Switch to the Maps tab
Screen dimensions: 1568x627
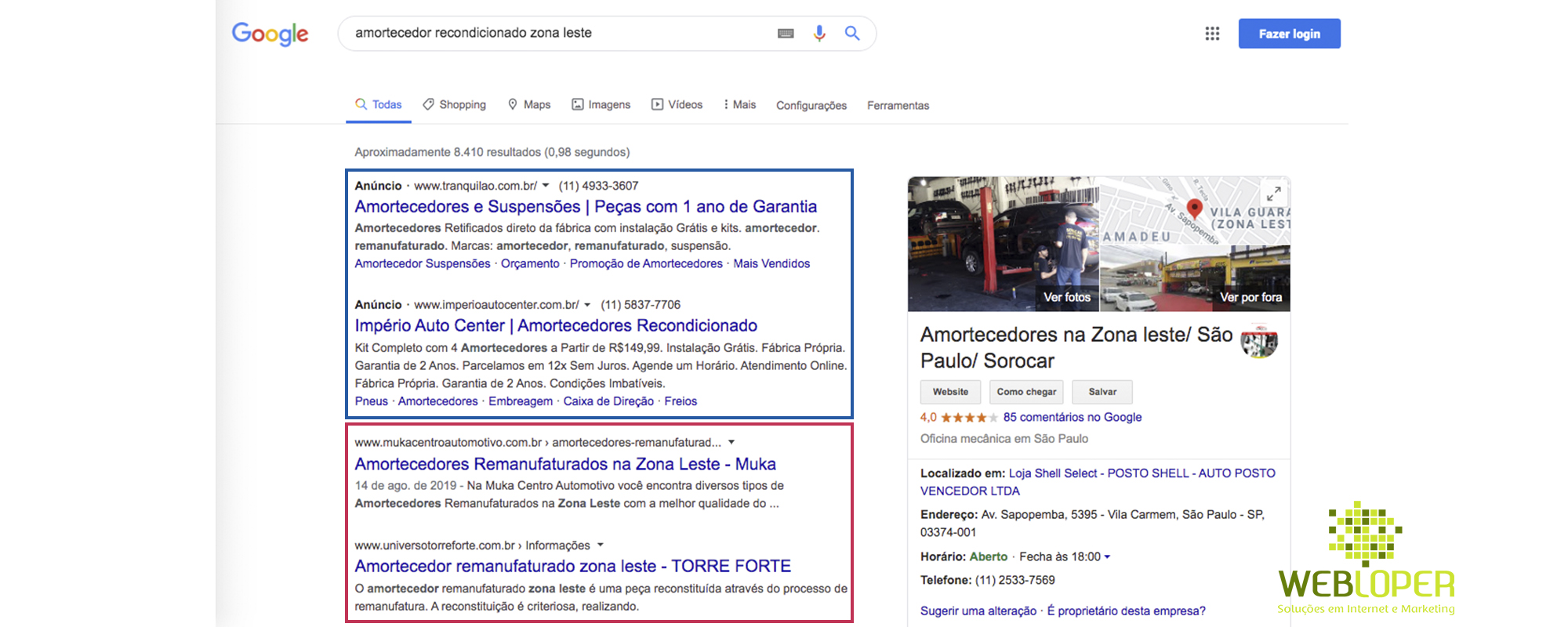click(529, 104)
